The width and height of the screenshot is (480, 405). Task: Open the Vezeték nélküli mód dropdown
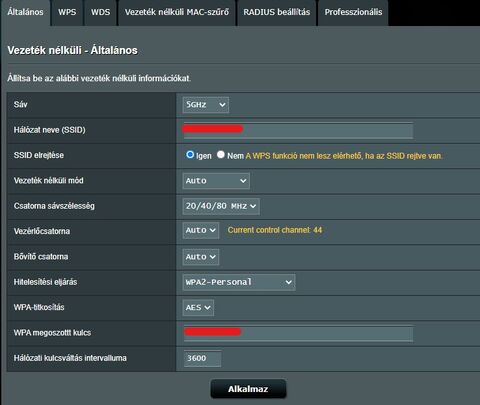[216, 181]
